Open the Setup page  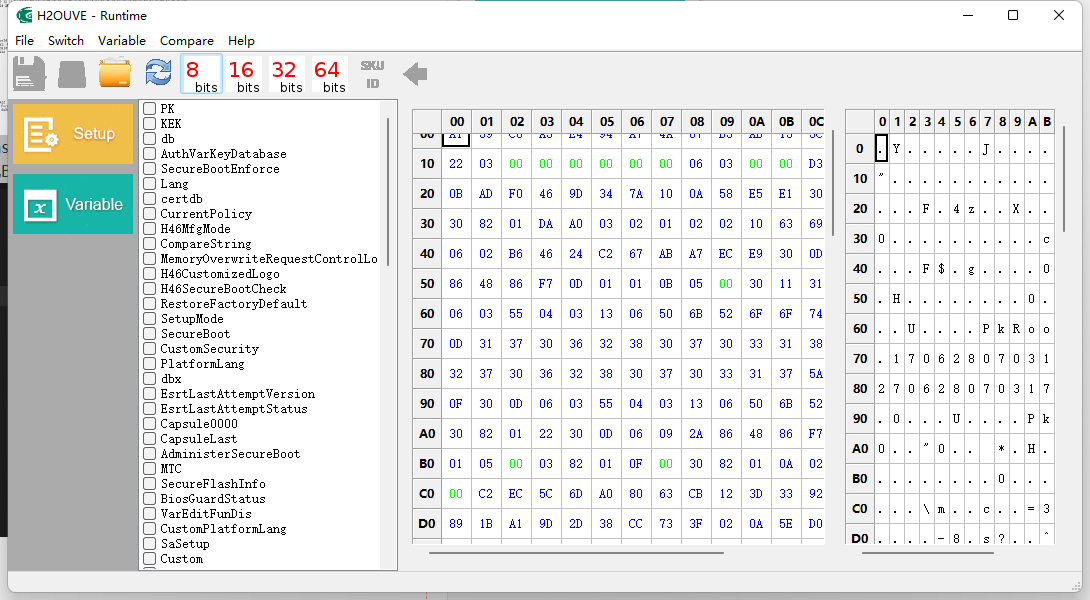tap(73, 133)
